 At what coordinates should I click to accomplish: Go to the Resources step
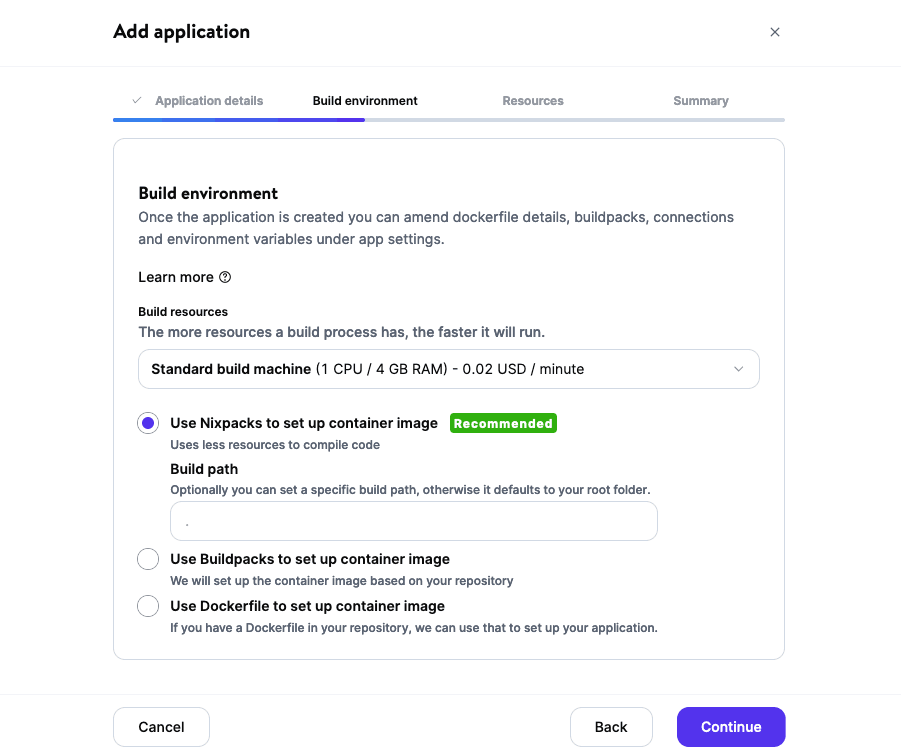click(x=533, y=101)
